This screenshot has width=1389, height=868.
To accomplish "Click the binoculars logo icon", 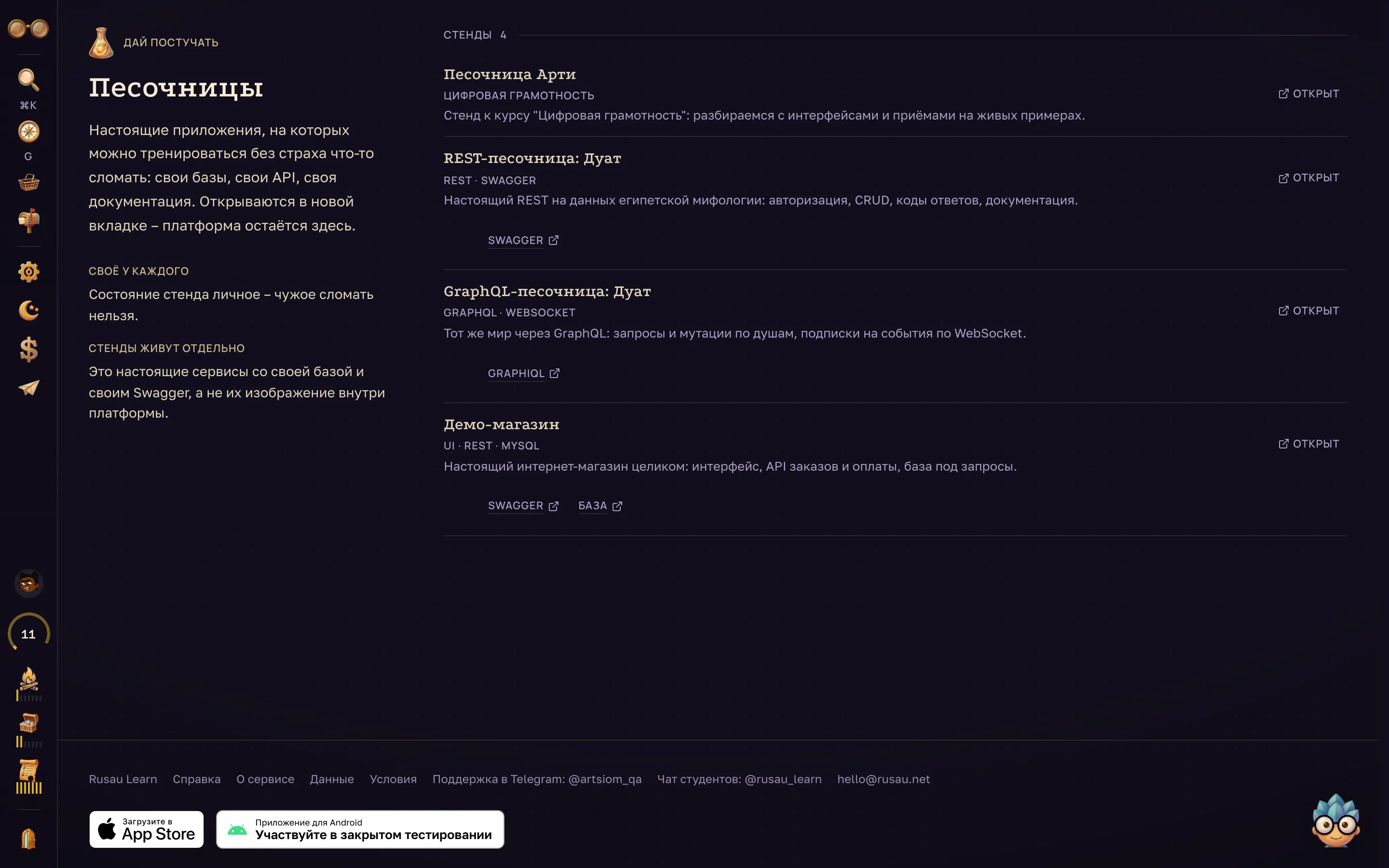I will click(x=28, y=28).
